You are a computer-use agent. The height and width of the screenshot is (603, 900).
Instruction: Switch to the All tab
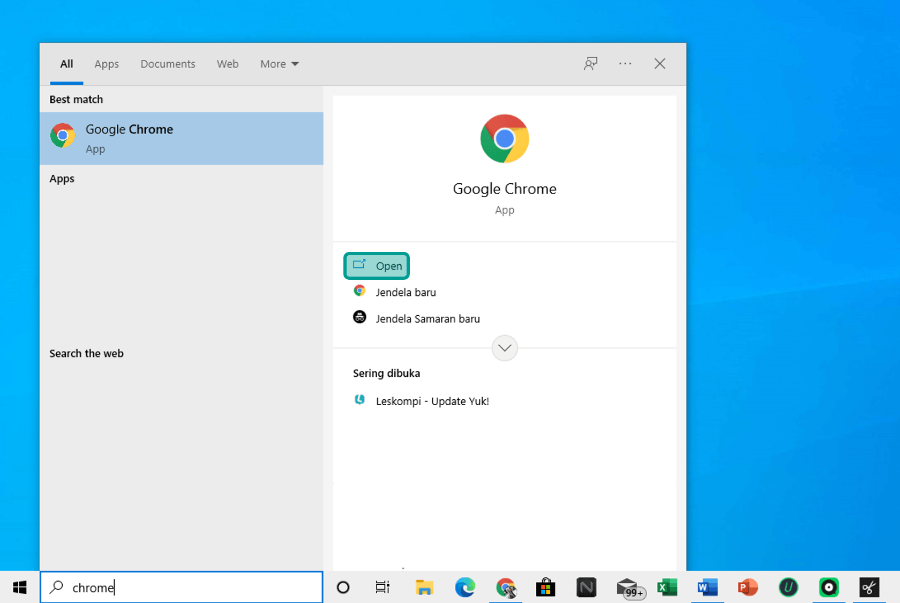pos(67,64)
